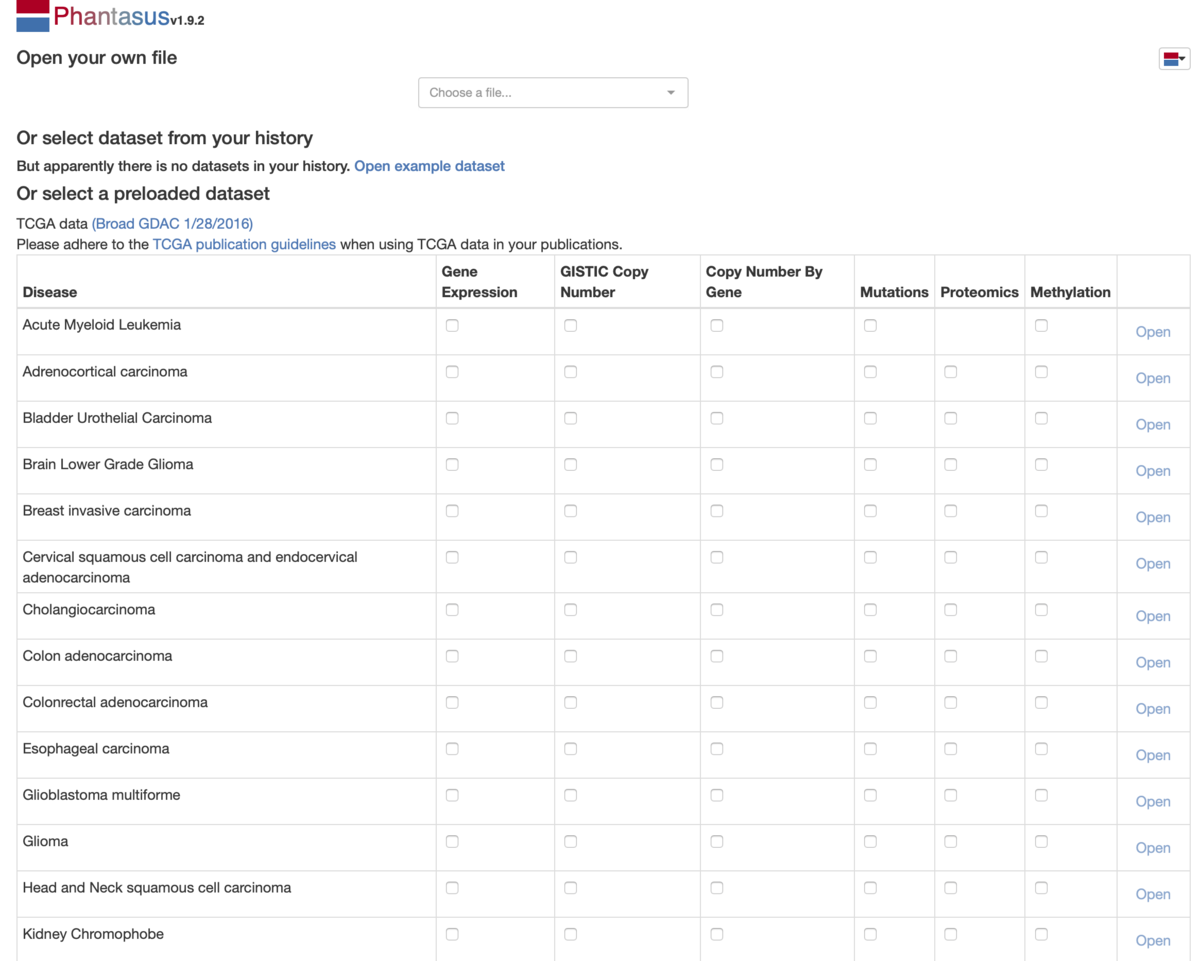Check Gene Expression for Acute Myeloid Leukemia
This screenshot has height=961, width=1200.
pos(452,326)
